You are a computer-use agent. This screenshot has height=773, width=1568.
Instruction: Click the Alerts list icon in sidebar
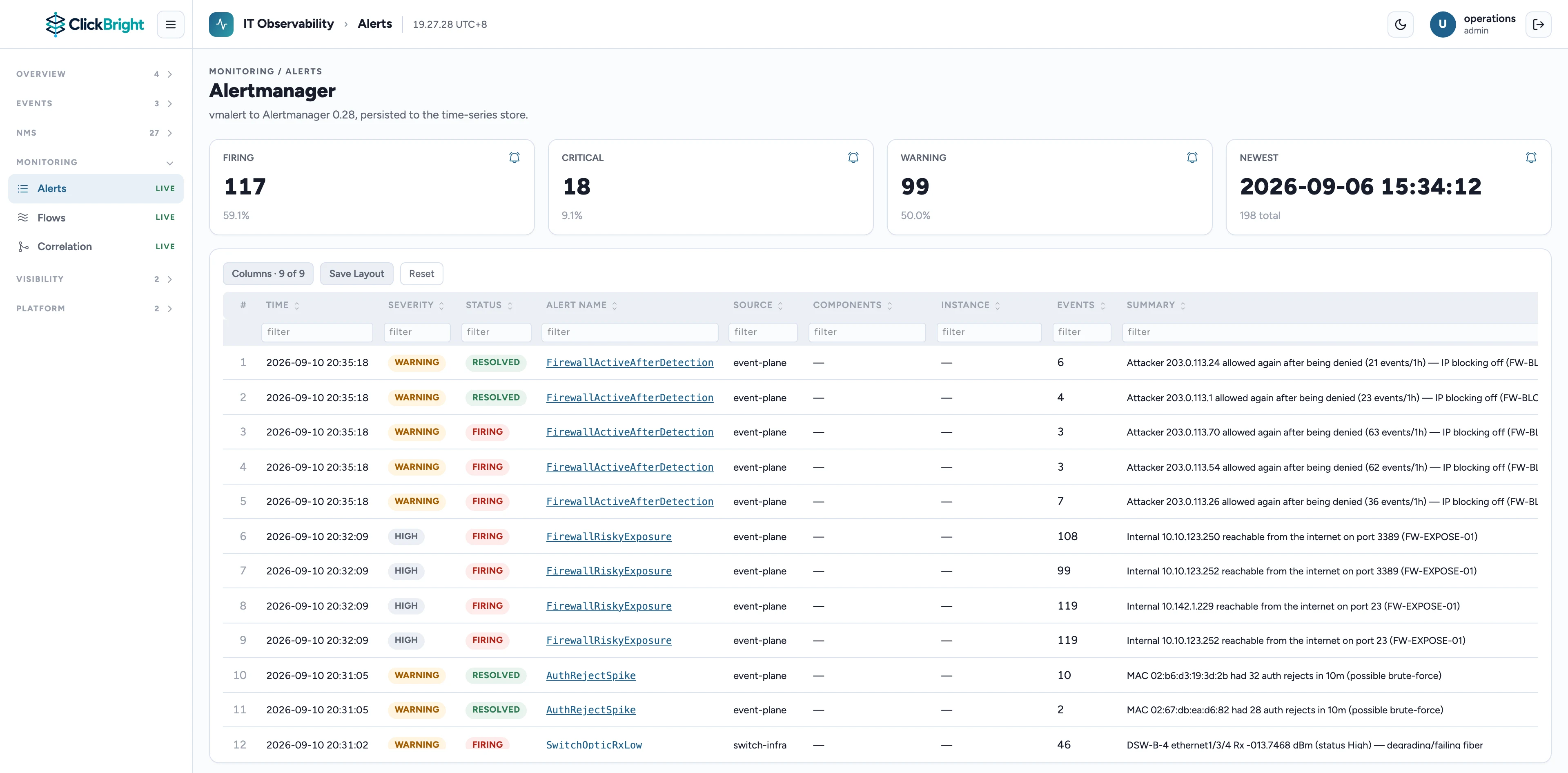tap(23, 188)
